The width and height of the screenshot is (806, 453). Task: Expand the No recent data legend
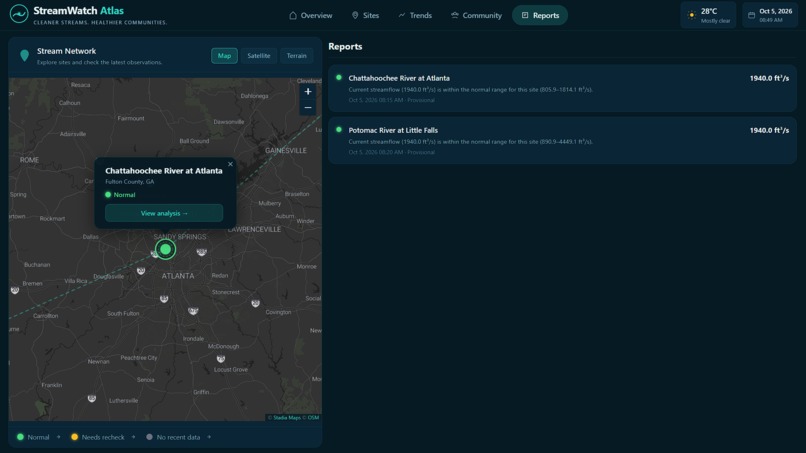pyautogui.click(x=179, y=437)
